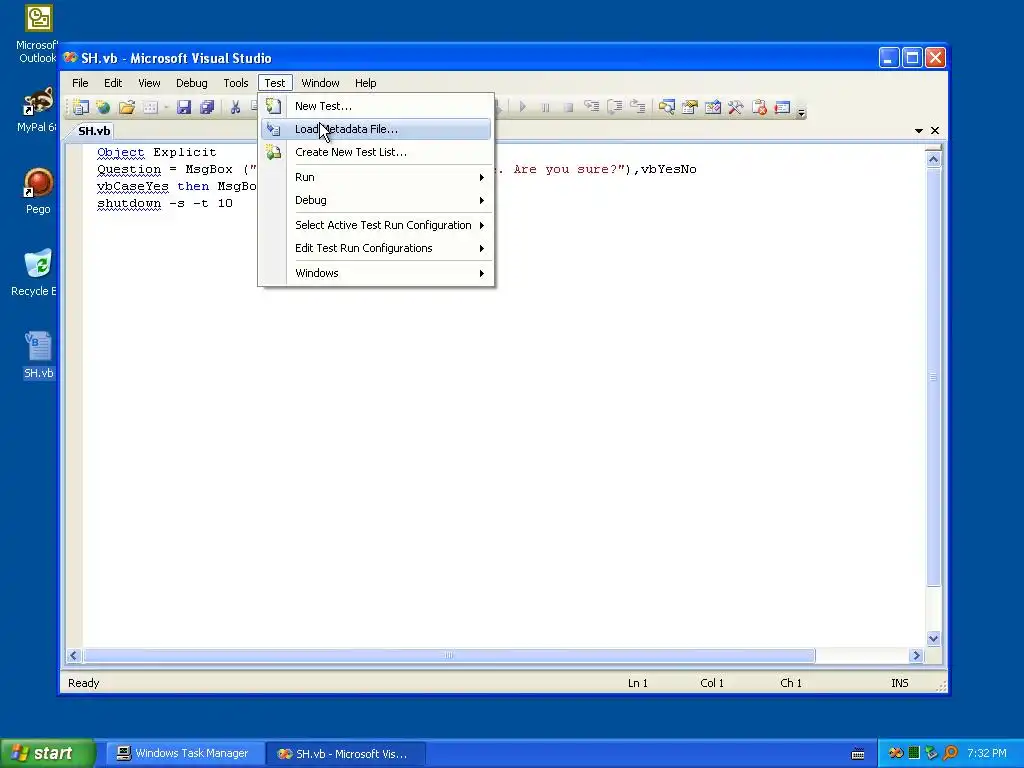Open the toolbar options overflow arrow
The width and height of the screenshot is (1024, 768).
(801, 111)
